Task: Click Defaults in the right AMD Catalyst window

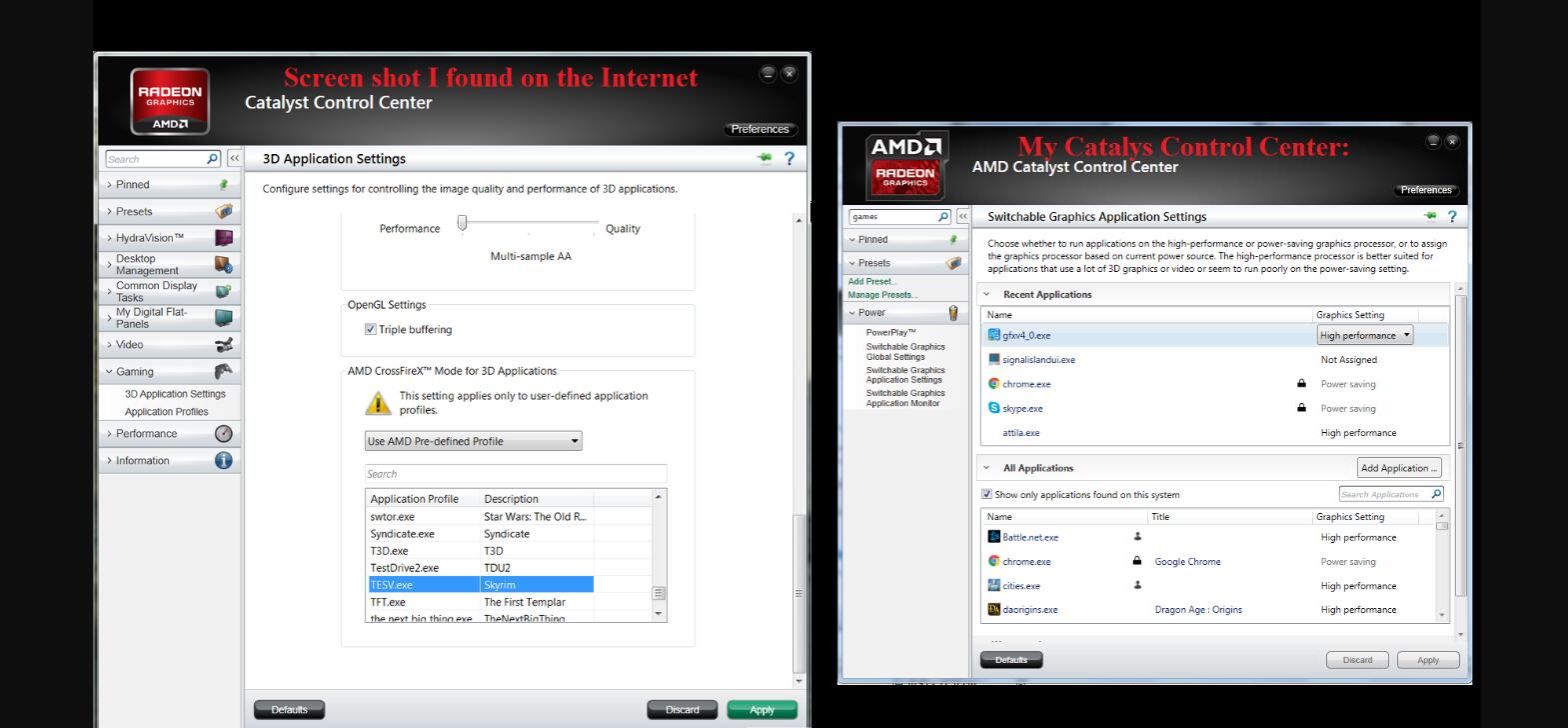Action: click(x=1011, y=660)
